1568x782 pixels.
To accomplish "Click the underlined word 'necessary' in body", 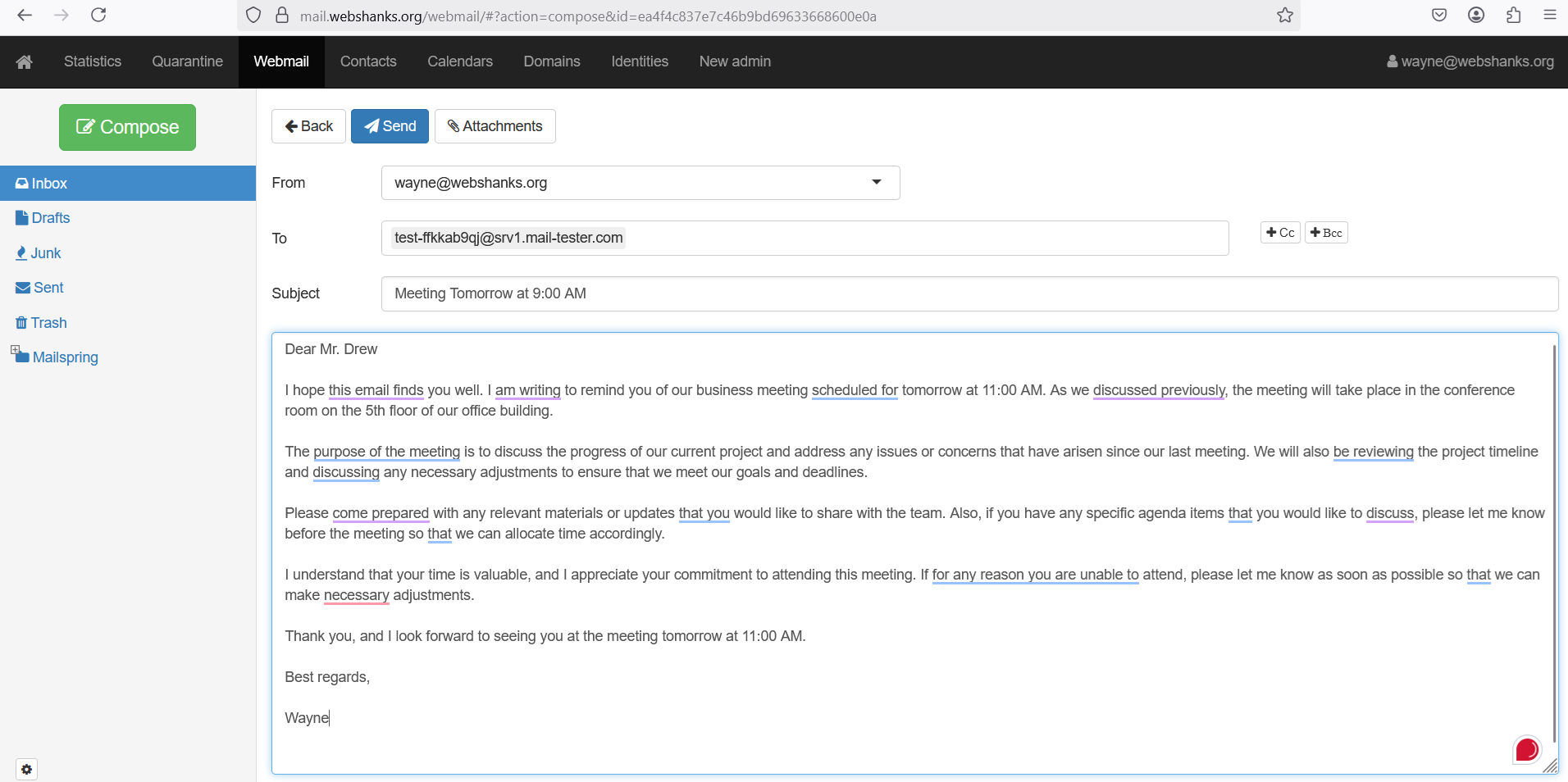I will tap(356, 595).
